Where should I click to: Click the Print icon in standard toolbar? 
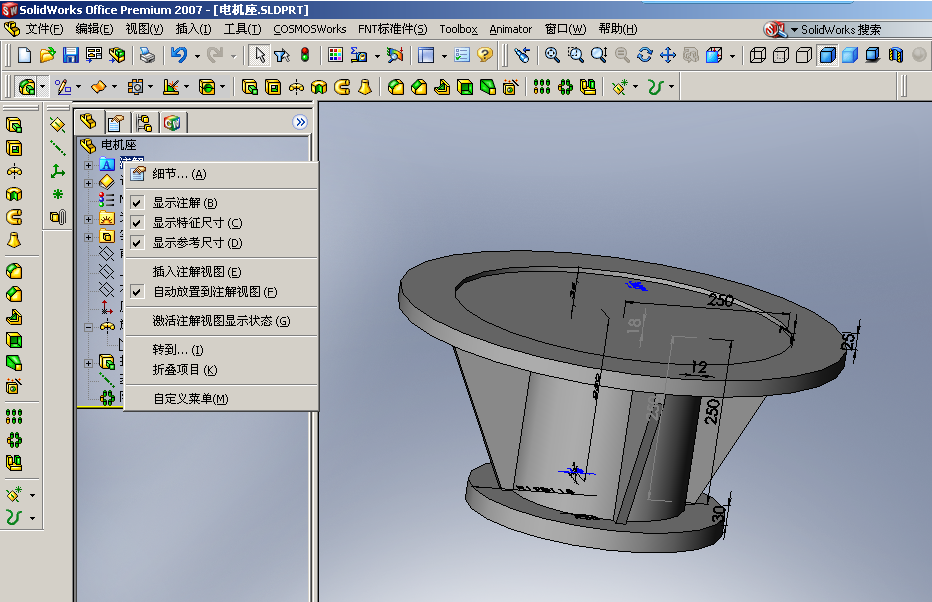pos(147,55)
